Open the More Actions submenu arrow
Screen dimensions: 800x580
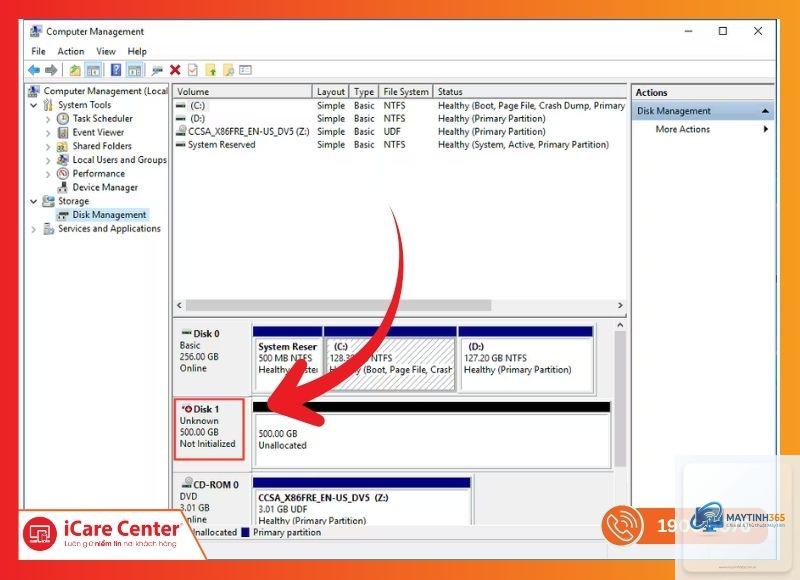tap(765, 129)
